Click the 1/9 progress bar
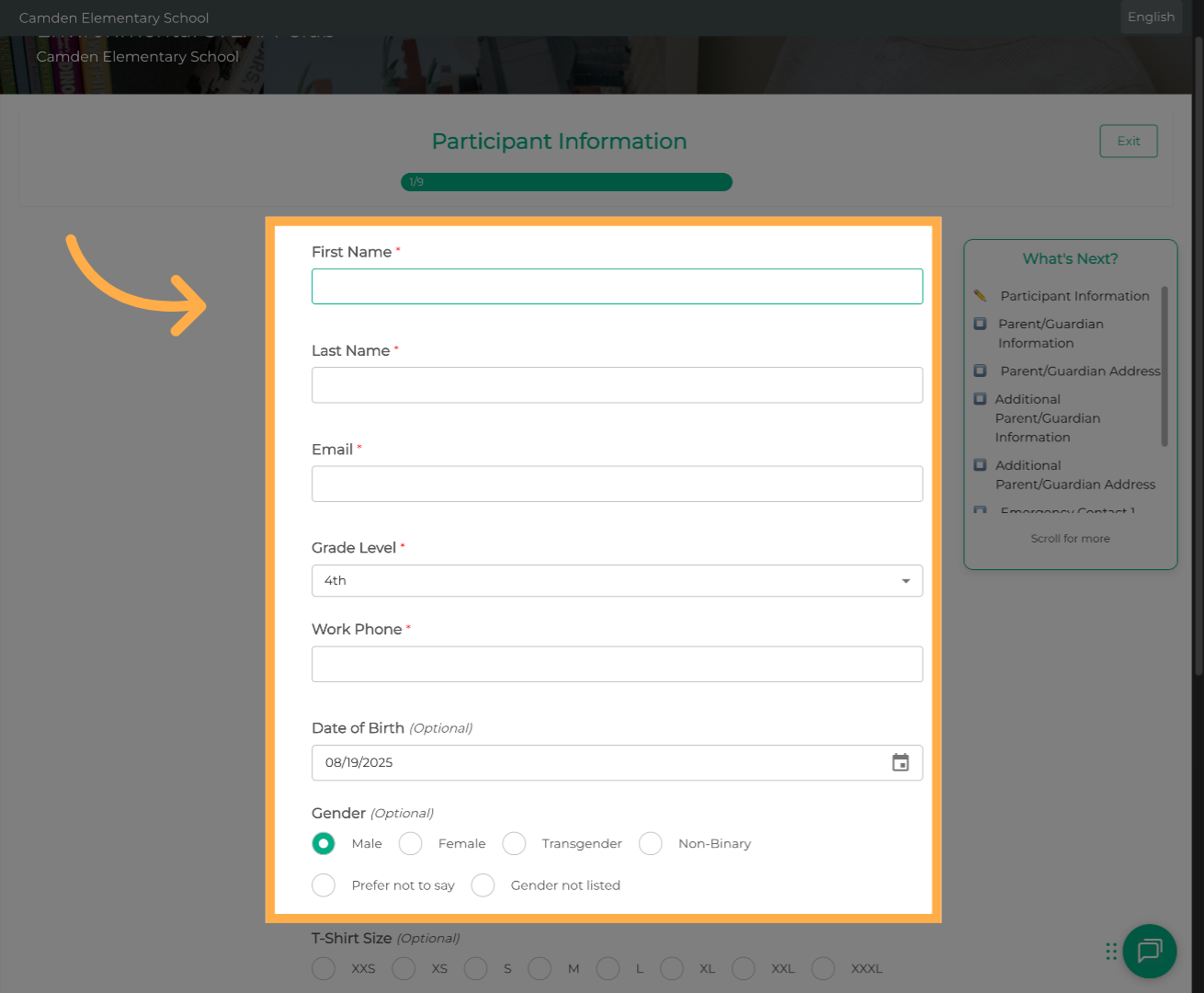This screenshot has height=993, width=1204. pos(566,182)
